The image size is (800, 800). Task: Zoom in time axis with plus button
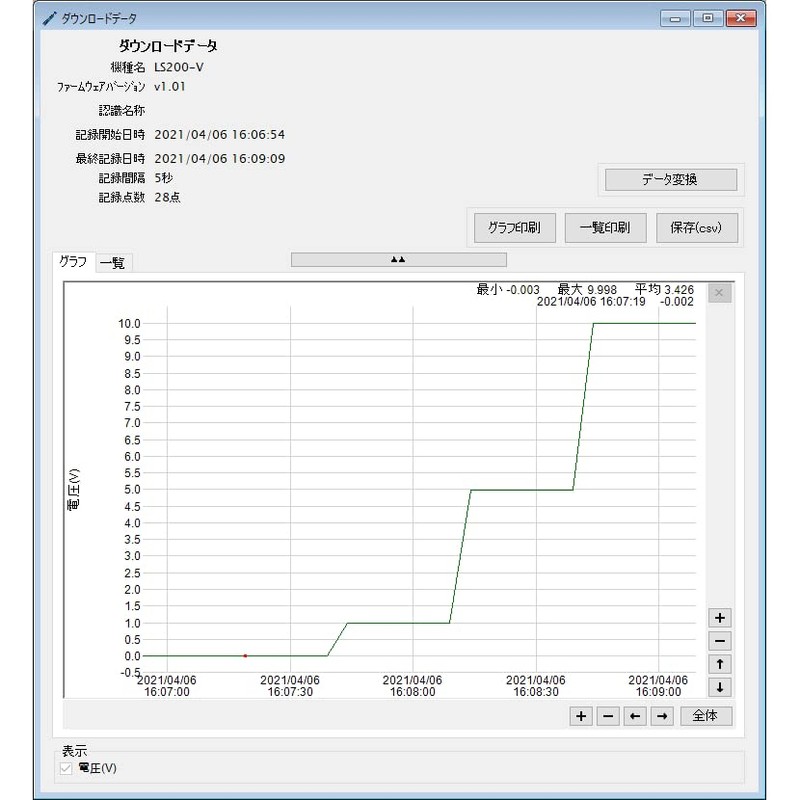coord(581,716)
